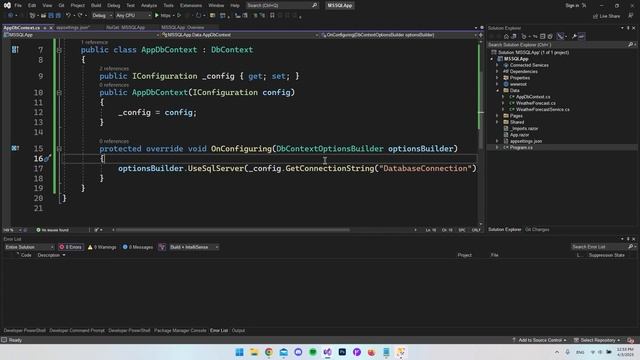Click the Redo arrow in toolbar
The width and height of the screenshot is (640, 360).
pyautogui.click(x=80, y=16)
